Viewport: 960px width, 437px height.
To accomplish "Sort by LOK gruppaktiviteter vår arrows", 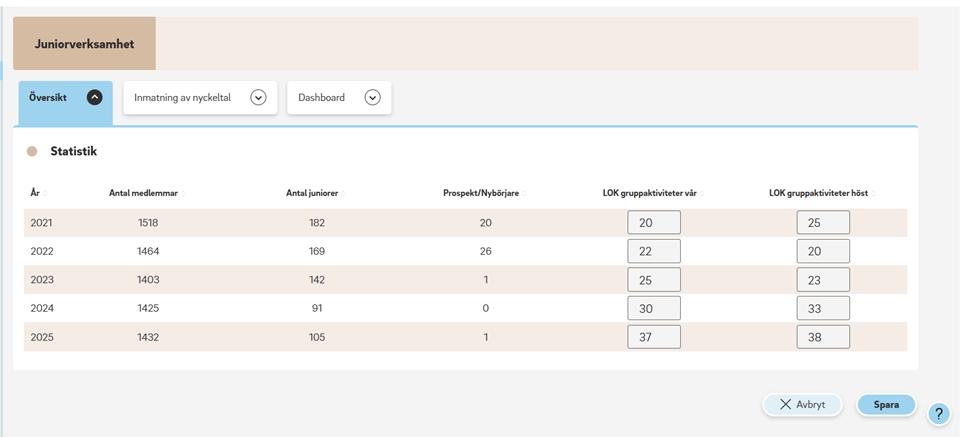I will [700, 193].
